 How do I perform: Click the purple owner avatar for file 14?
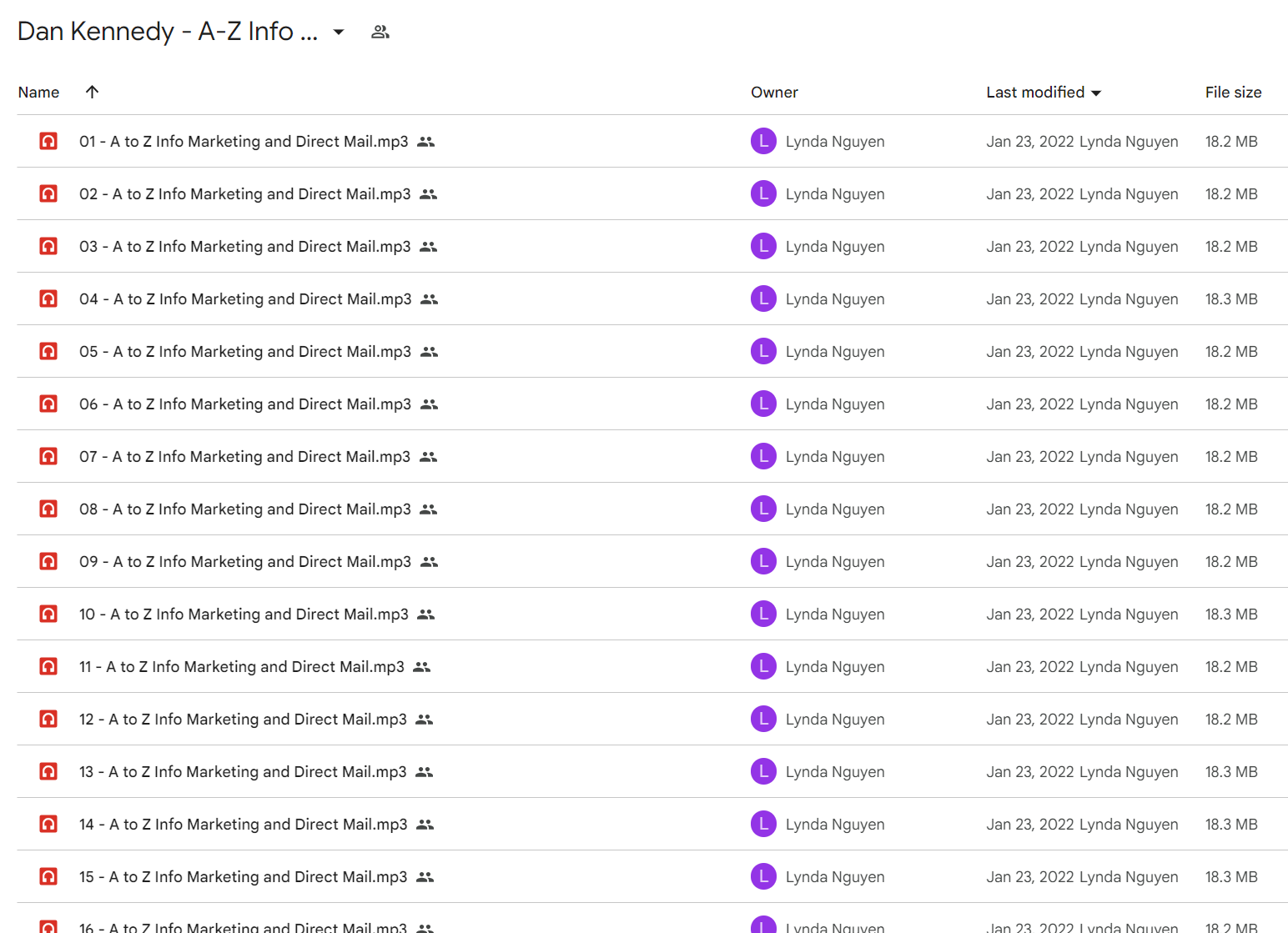click(763, 824)
